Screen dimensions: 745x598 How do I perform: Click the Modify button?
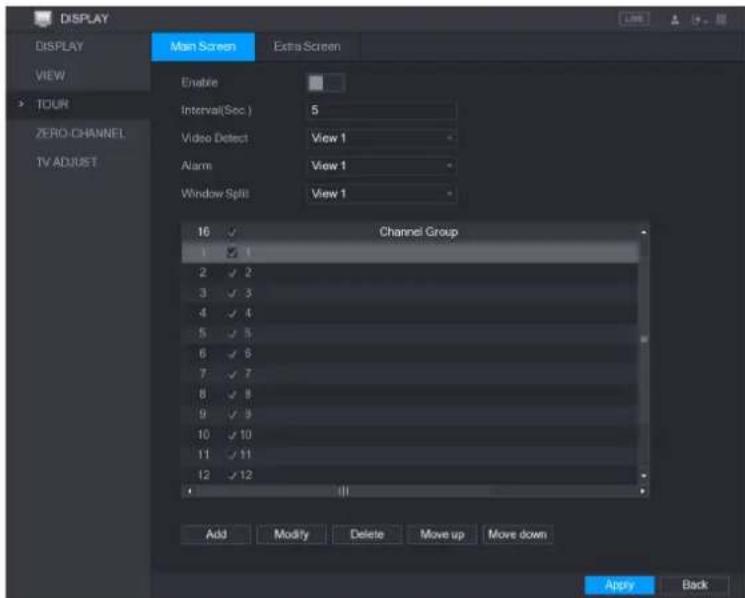coord(291,534)
